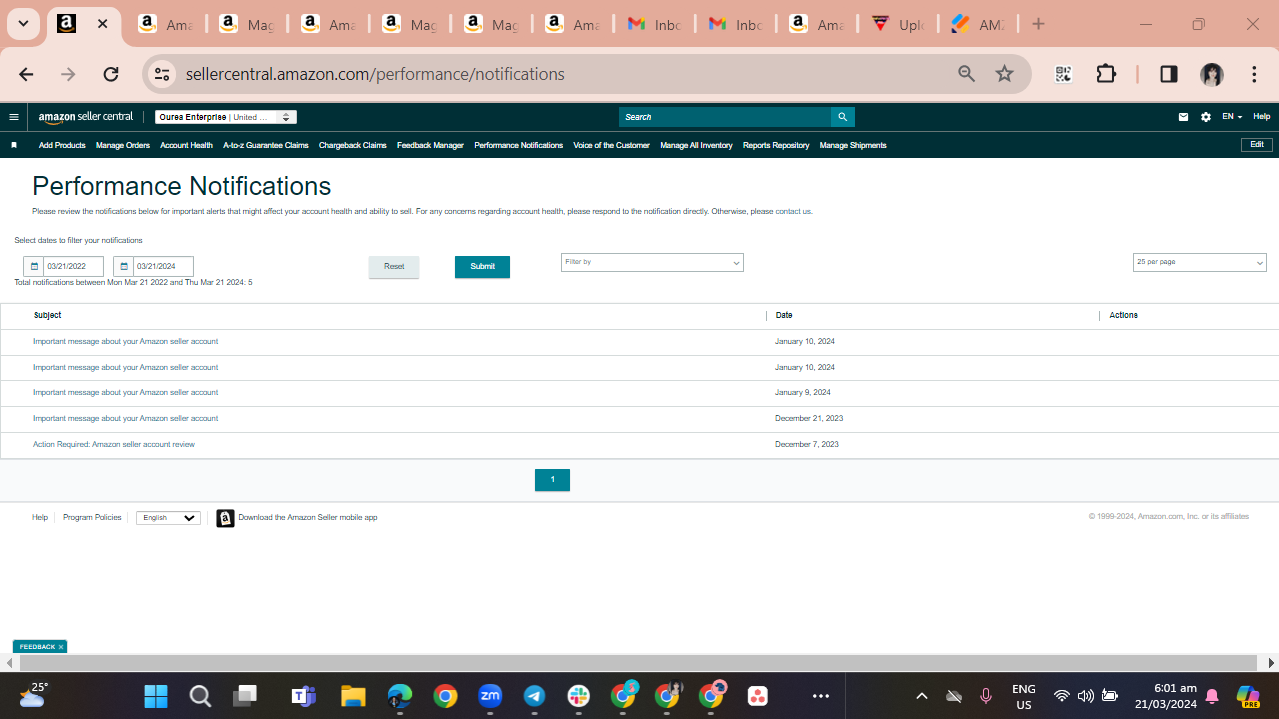Go to Account Health menu item
Viewport: 1279px width, 719px height.
point(186,145)
